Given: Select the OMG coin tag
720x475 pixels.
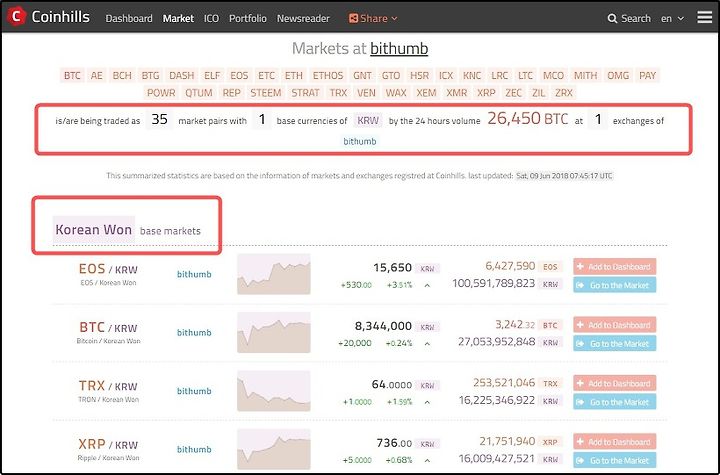Looking at the screenshot, I should (618, 75).
